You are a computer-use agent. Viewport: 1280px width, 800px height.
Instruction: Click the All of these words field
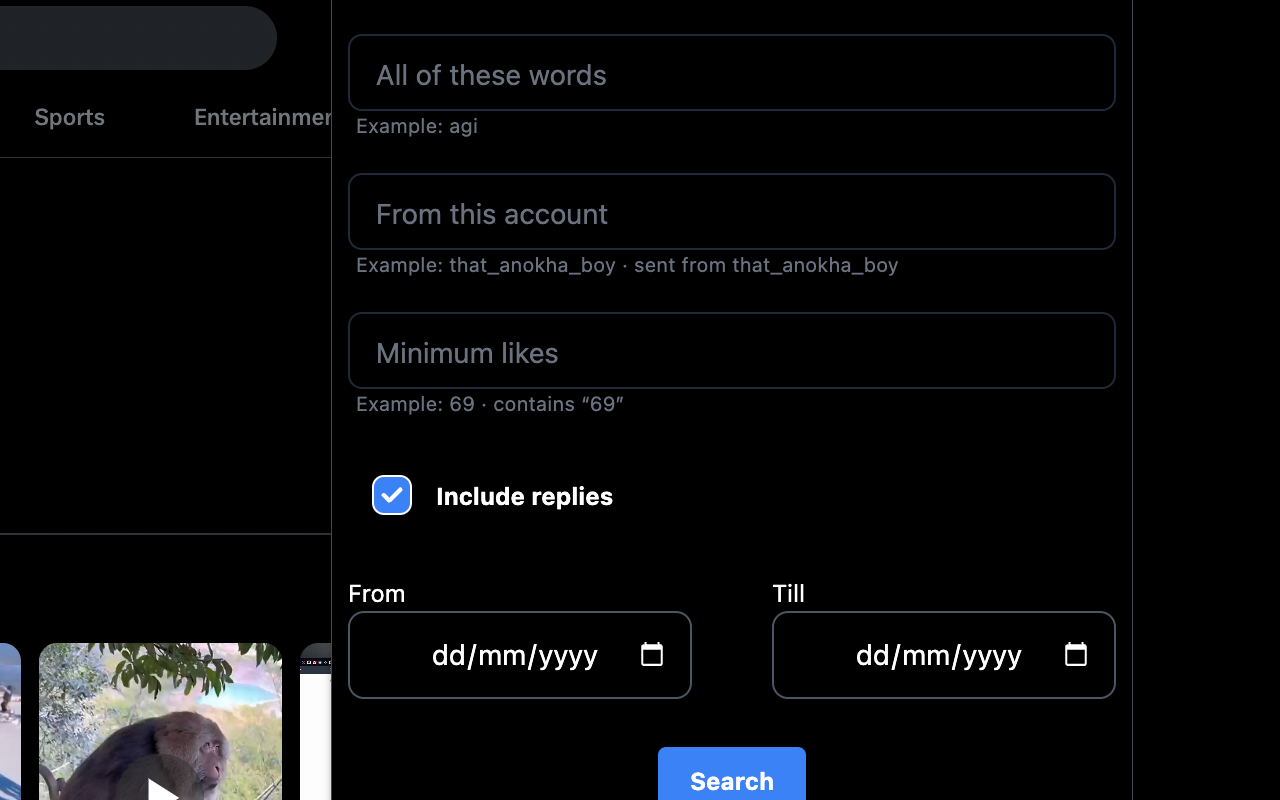pos(731,72)
